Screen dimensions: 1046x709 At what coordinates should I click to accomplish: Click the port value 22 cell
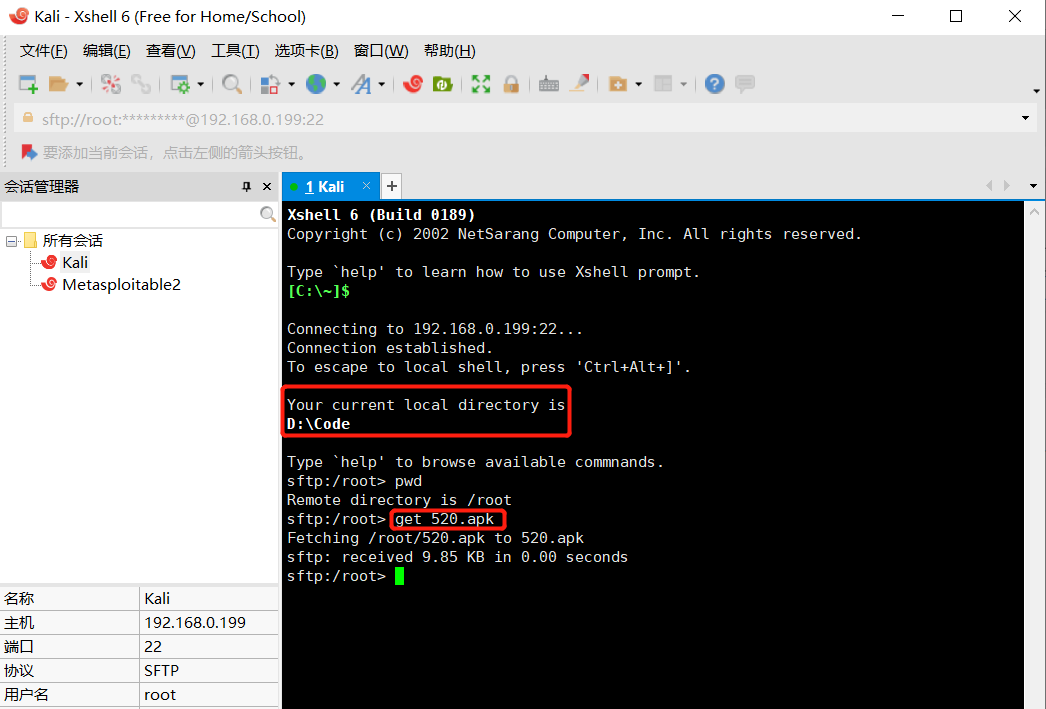tap(209, 646)
